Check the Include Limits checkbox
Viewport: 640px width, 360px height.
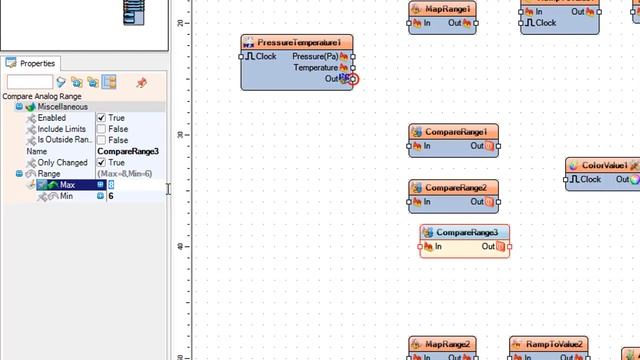coord(101,129)
